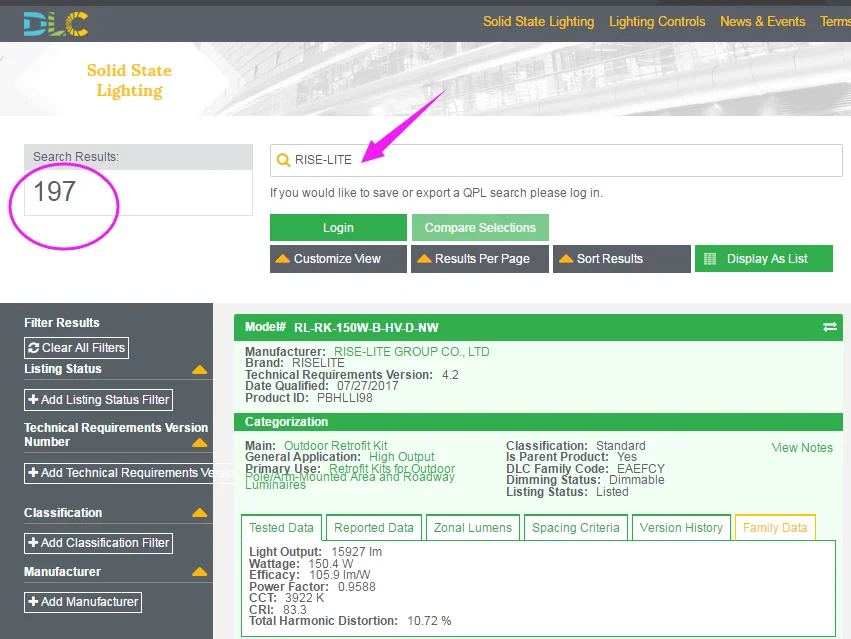Screen dimensions: 851x639
Task: Click the DLC logo
Action: pyautogui.click(x=56, y=24)
